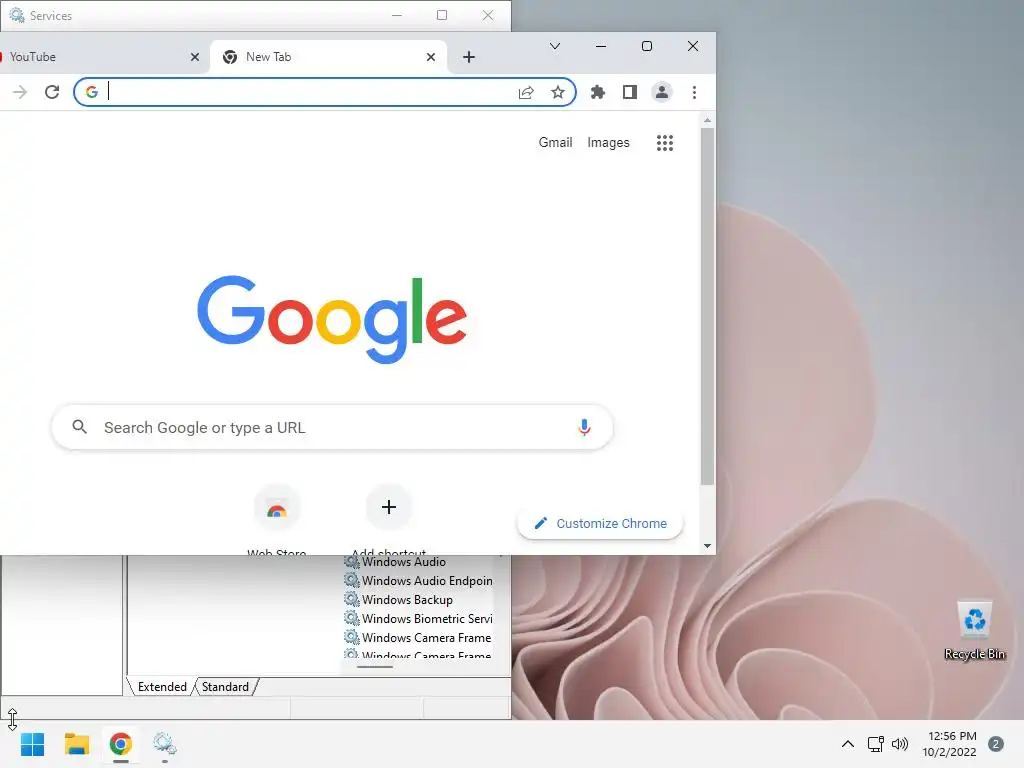The image size is (1024, 768).
Task: Click the magnifier icon in Google search box
Action: point(80,427)
